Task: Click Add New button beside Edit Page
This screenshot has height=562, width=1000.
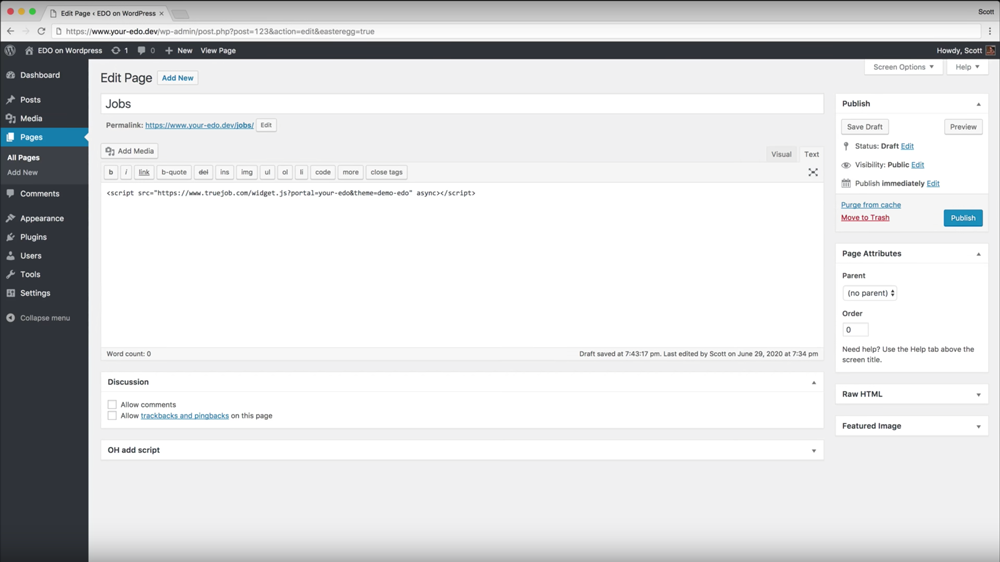Action: [177, 78]
